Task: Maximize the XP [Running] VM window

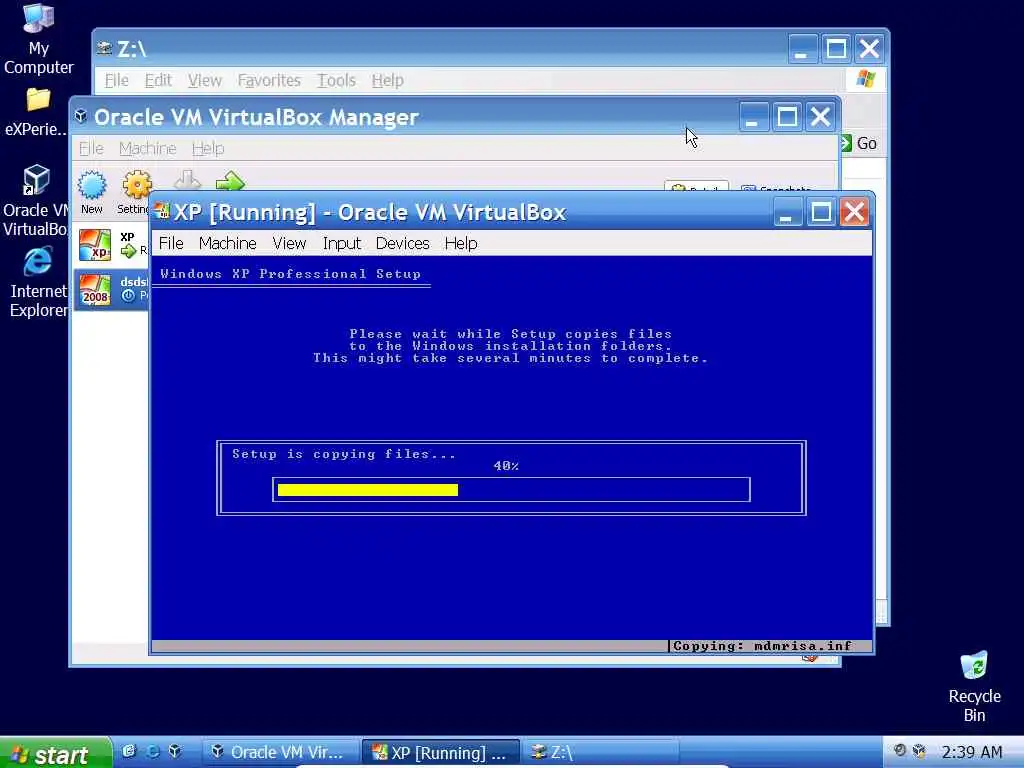Action: tap(821, 212)
